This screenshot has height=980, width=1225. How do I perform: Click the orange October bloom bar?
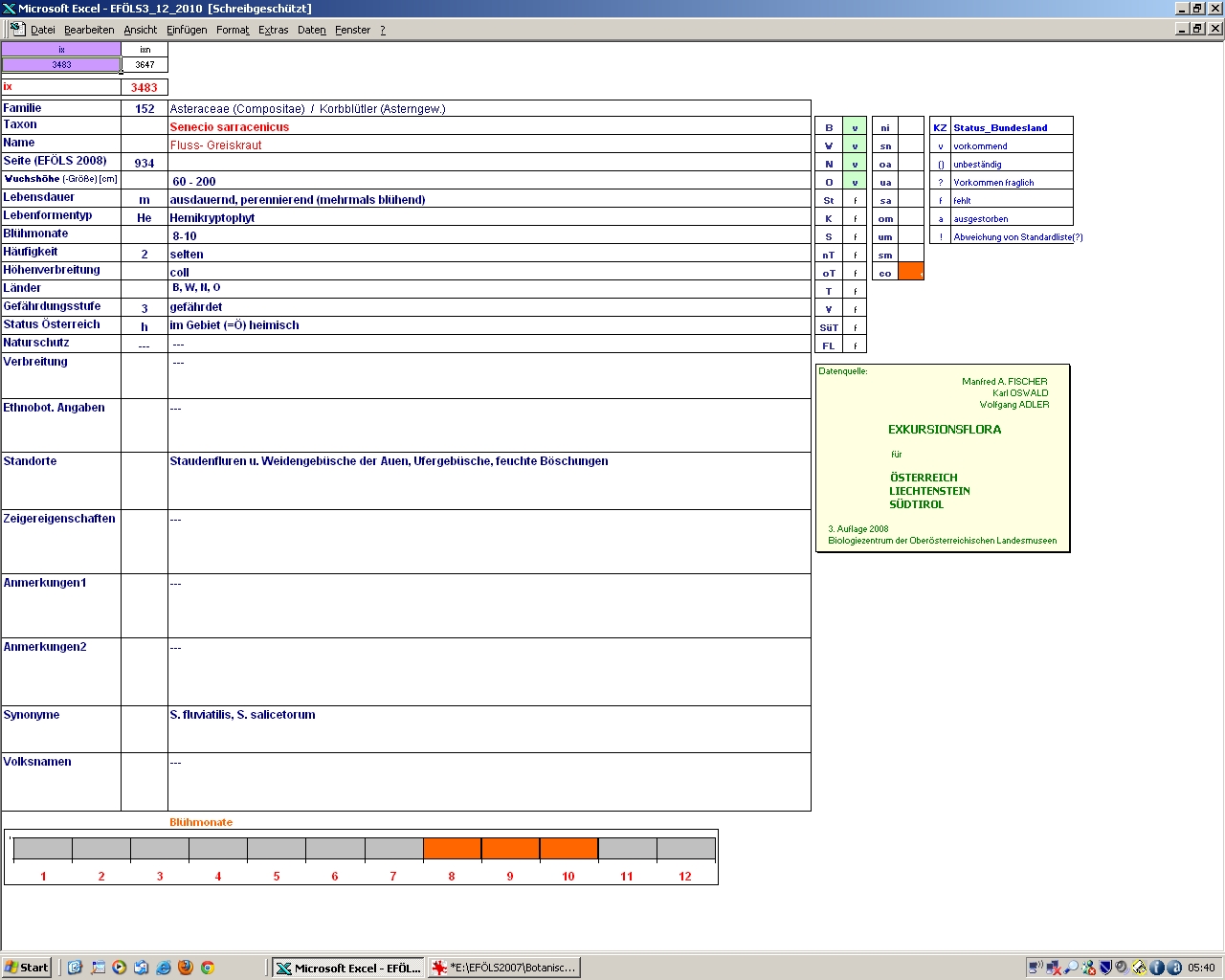568,849
